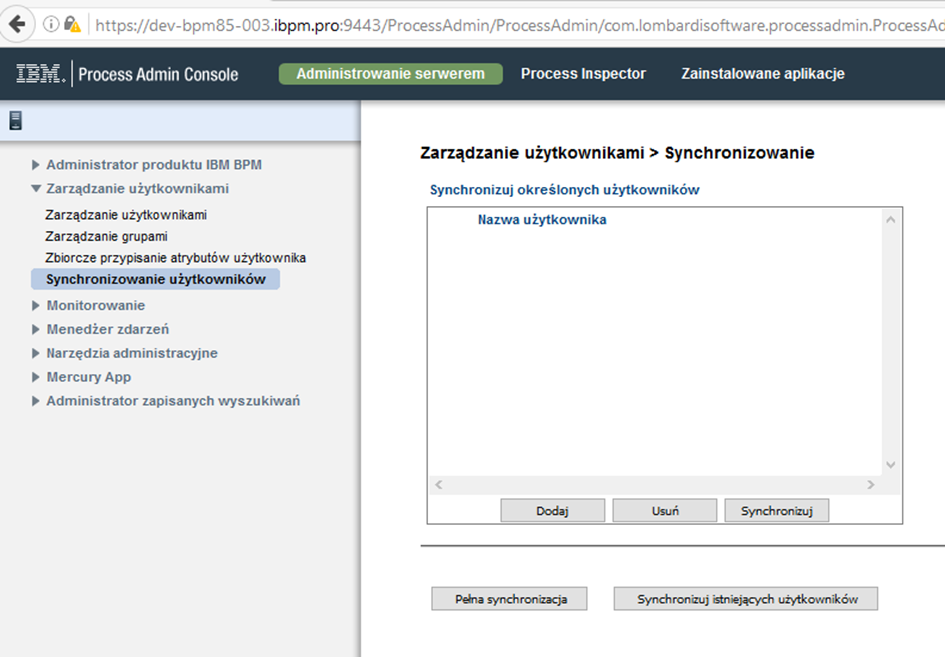The image size is (945, 657).
Task: Collapse the Zarządzanie użytkownikami section
Action: (36, 189)
